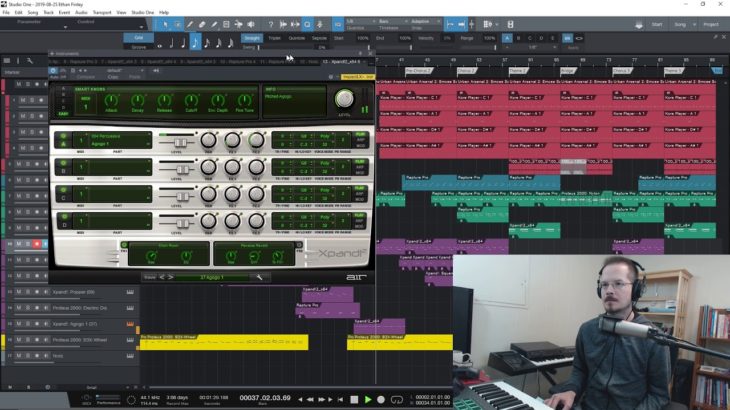Open the Parameter dropdown arrow
Viewport: 730px width, 410px height.
(65, 27)
